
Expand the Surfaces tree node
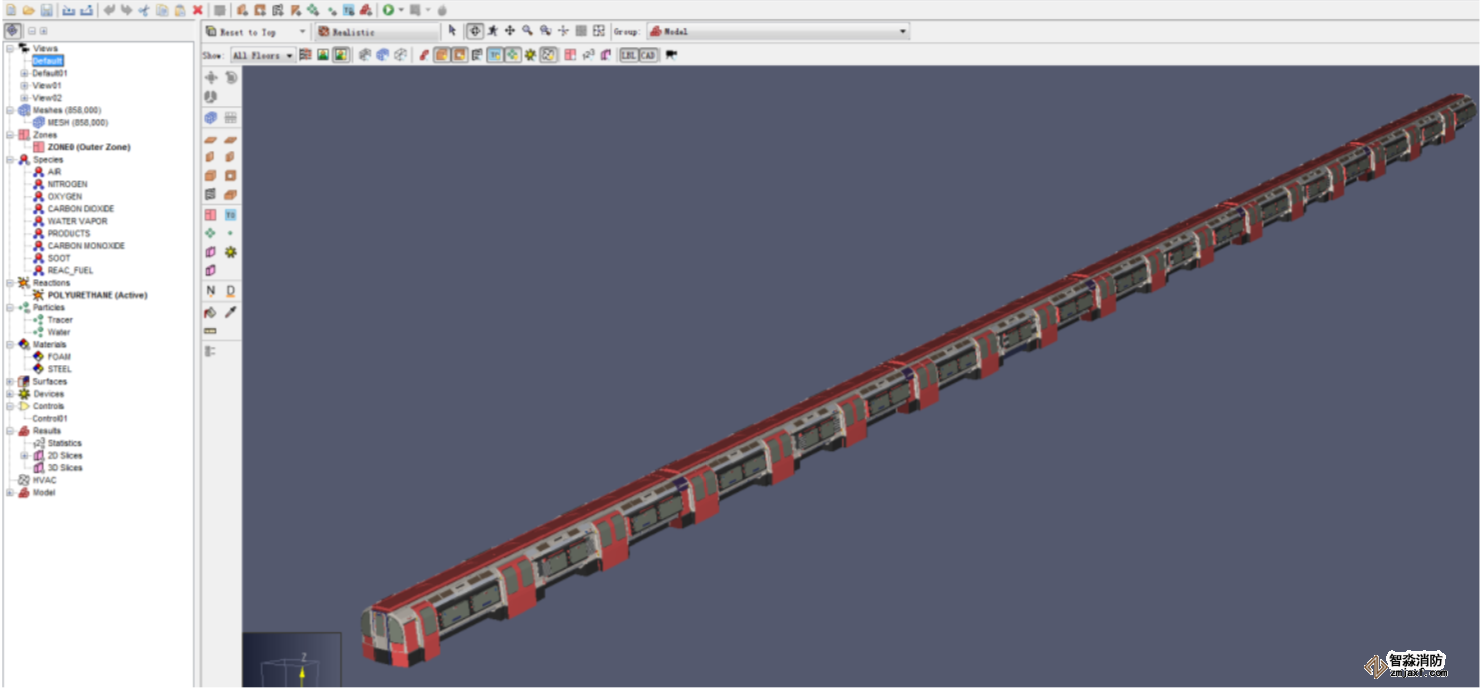point(10,381)
